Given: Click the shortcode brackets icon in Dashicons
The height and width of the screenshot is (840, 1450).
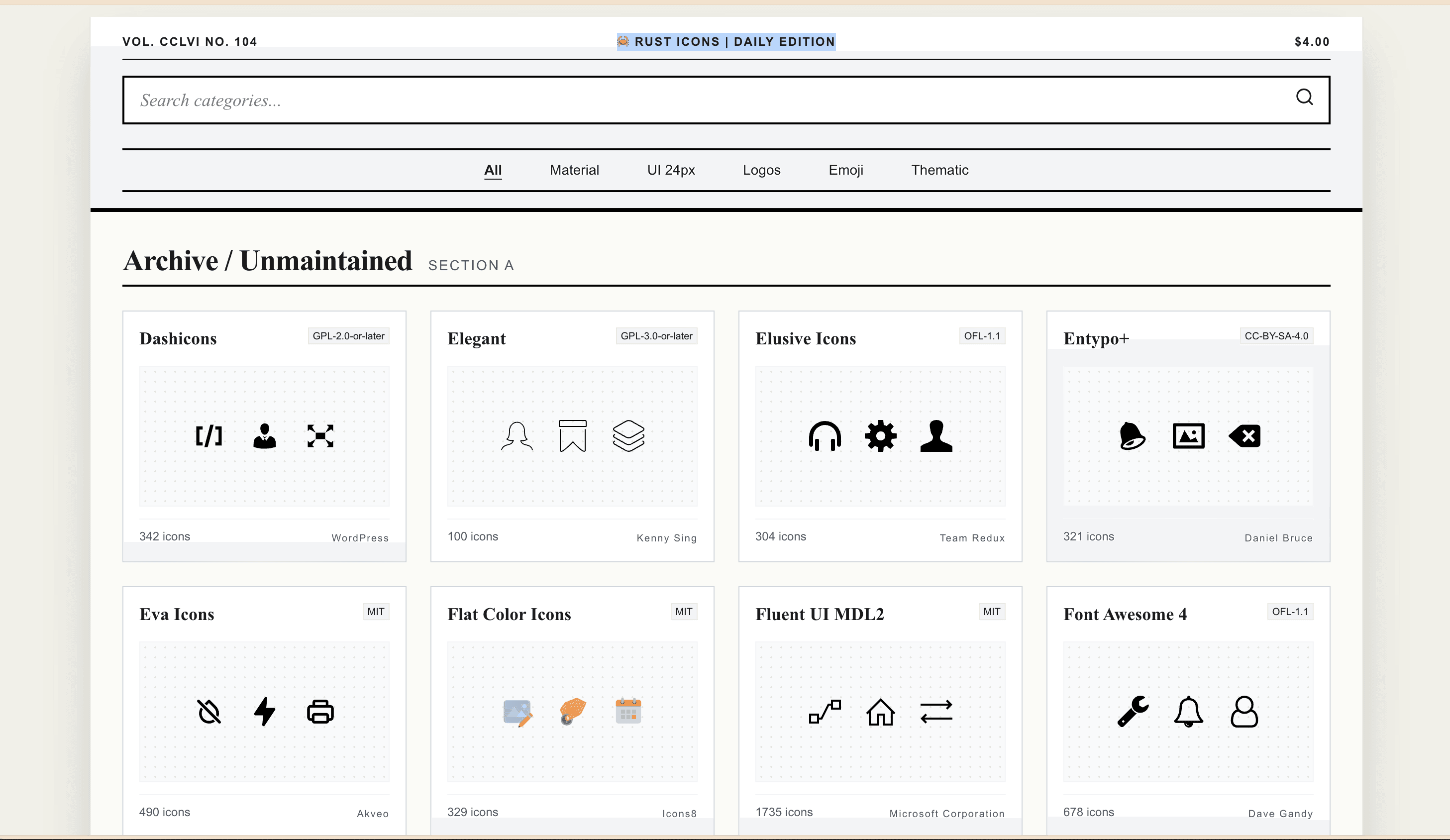Looking at the screenshot, I should click(x=209, y=436).
